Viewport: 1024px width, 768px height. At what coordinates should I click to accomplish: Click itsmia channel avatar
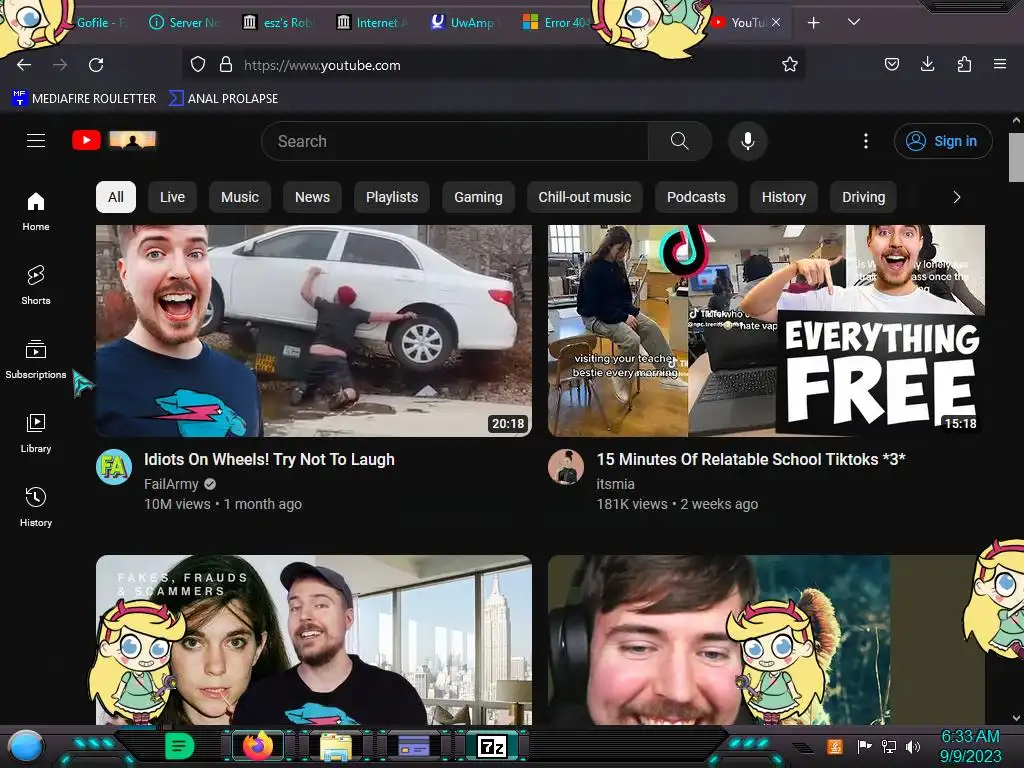click(x=566, y=467)
